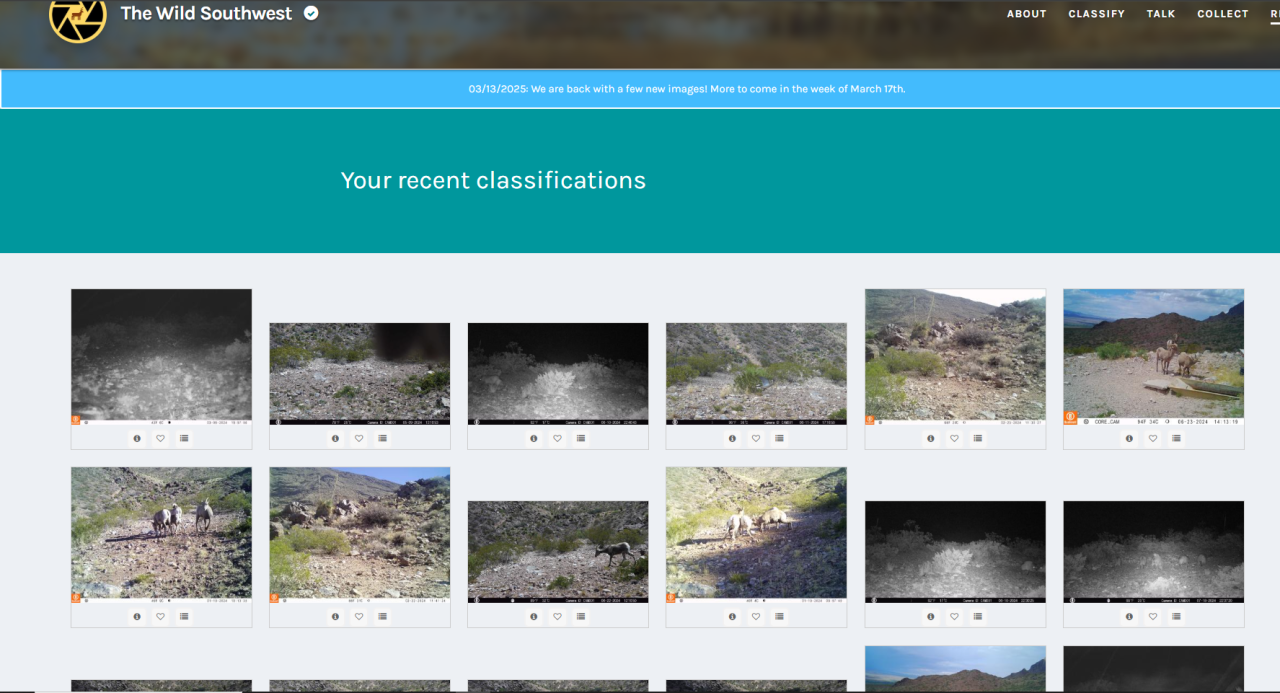Collect the tall rocky slope image with white sky
1280x693 pixels.
978,438
